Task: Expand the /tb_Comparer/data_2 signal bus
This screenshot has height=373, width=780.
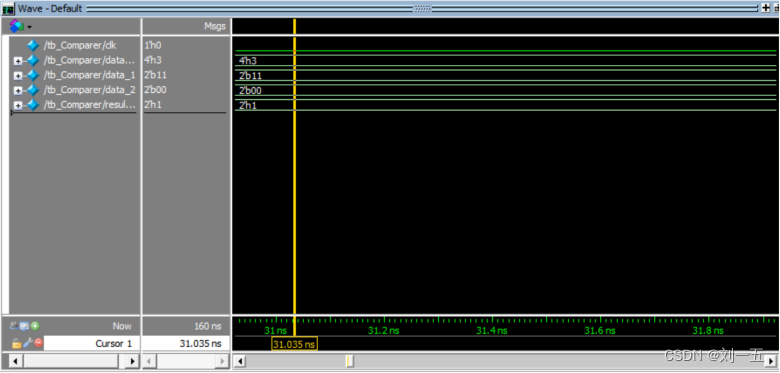Action: pyautogui.click(x=18, y=91)
